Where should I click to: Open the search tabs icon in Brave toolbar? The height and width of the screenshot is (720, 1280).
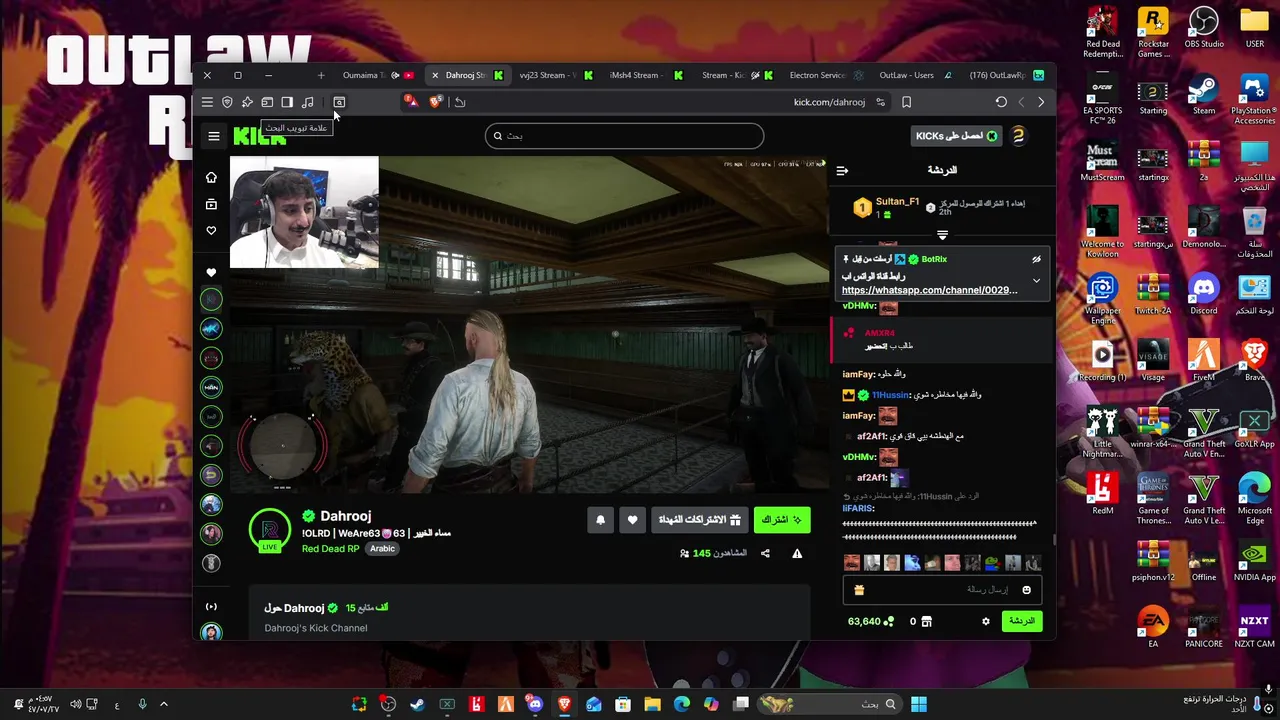[339, 102]
